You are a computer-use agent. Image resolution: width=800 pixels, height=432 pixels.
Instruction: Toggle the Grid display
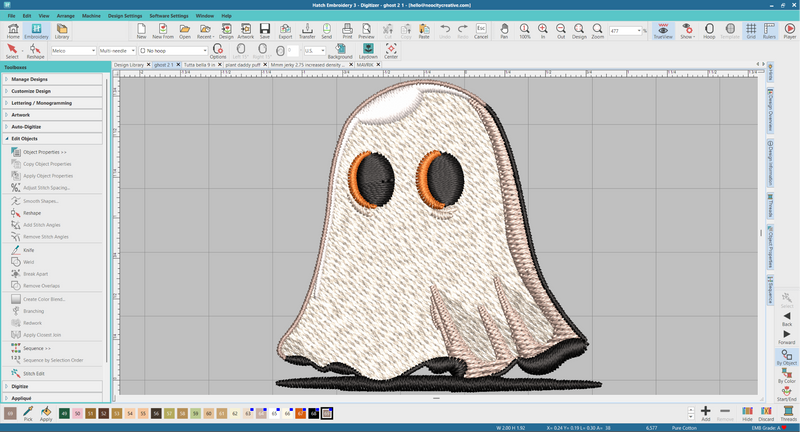click(x=751, y=31)
